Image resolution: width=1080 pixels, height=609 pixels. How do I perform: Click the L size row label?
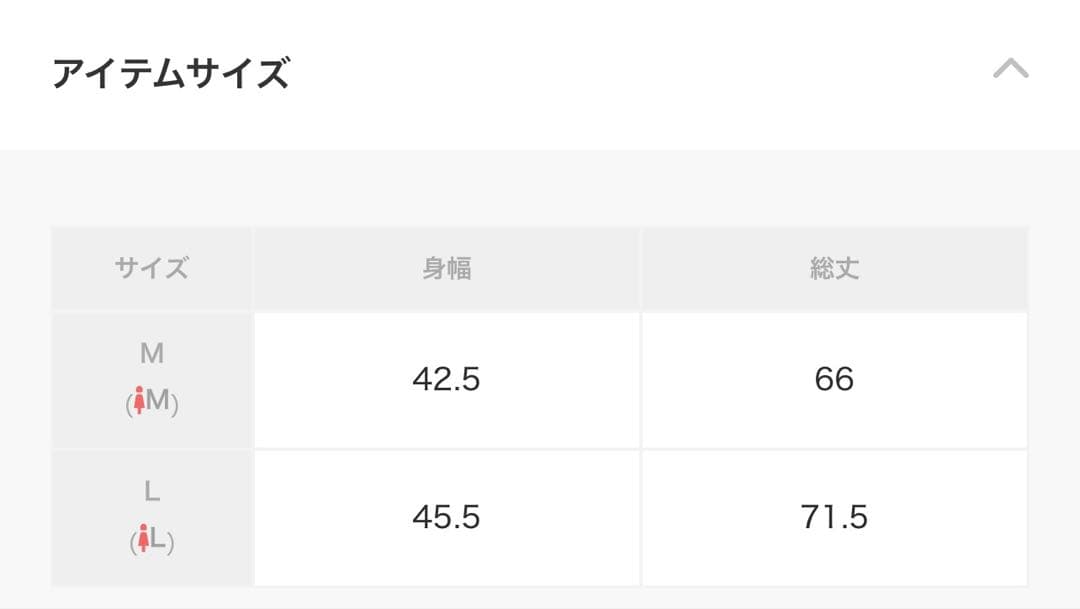coord(152,517)
